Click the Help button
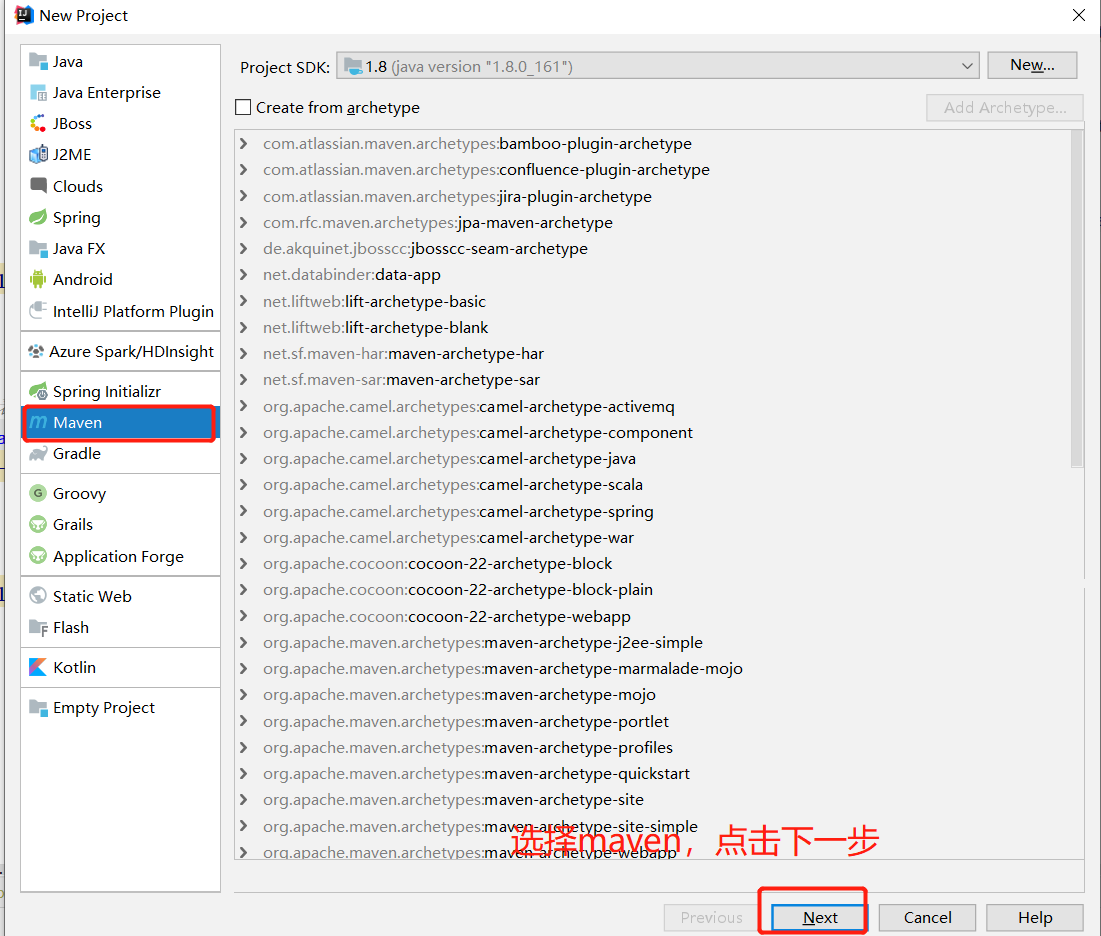 pyautogui.click(x=1034, y=917)
